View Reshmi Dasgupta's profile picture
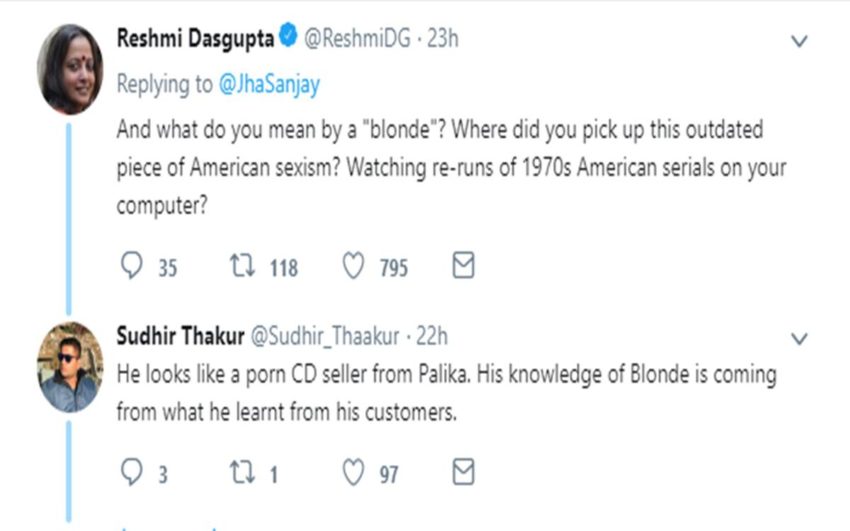Viewport: 850px width, 531px height. point(70,67)
